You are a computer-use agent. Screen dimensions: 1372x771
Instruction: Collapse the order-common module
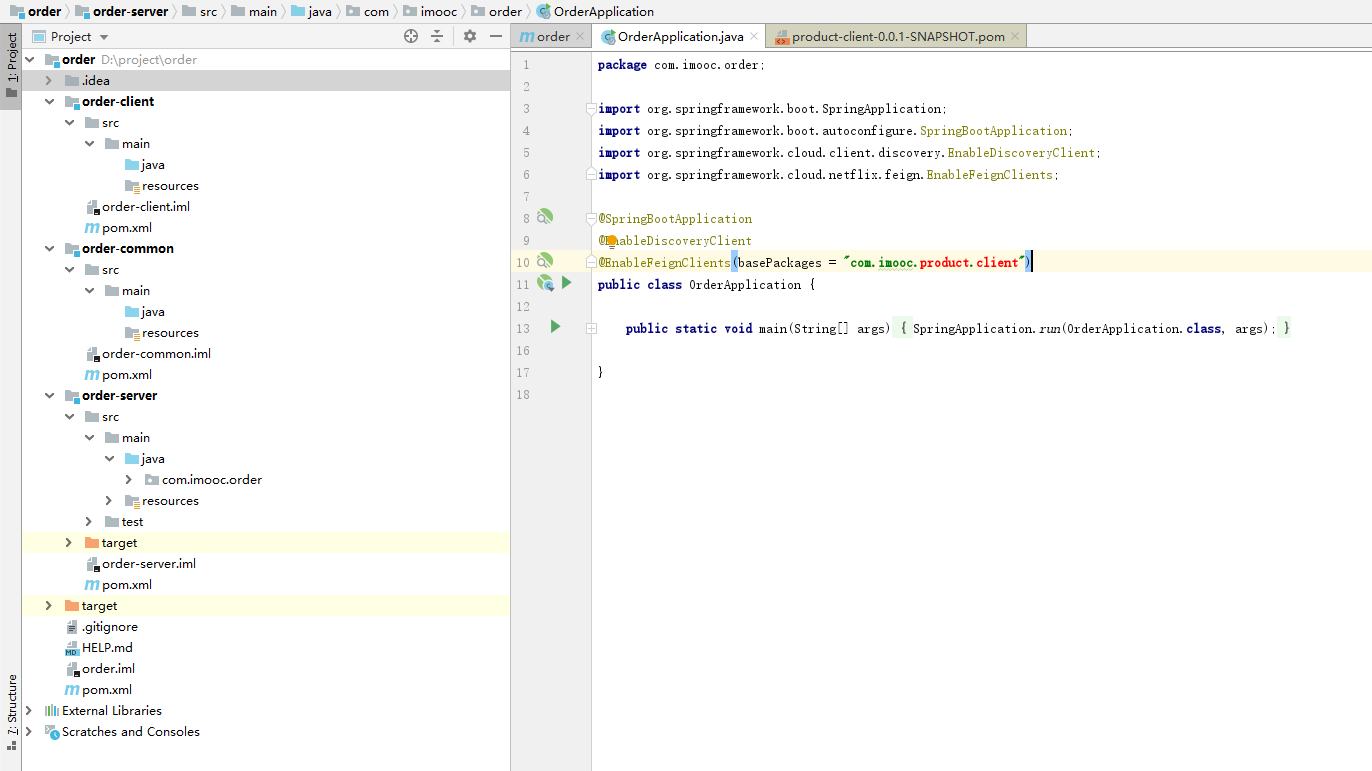pos(48,248)
